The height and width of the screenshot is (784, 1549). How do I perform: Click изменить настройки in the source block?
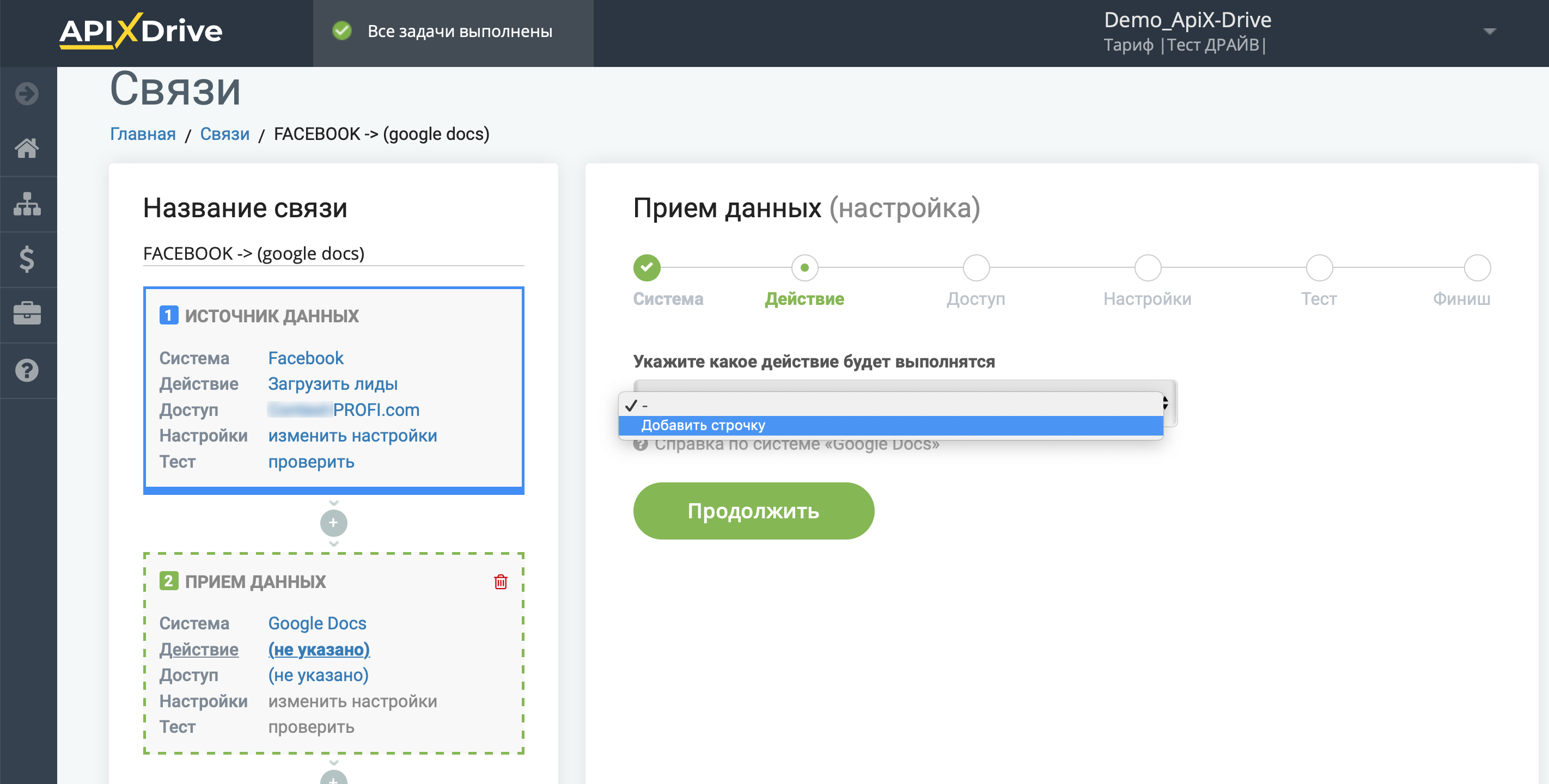click(352, 436)
